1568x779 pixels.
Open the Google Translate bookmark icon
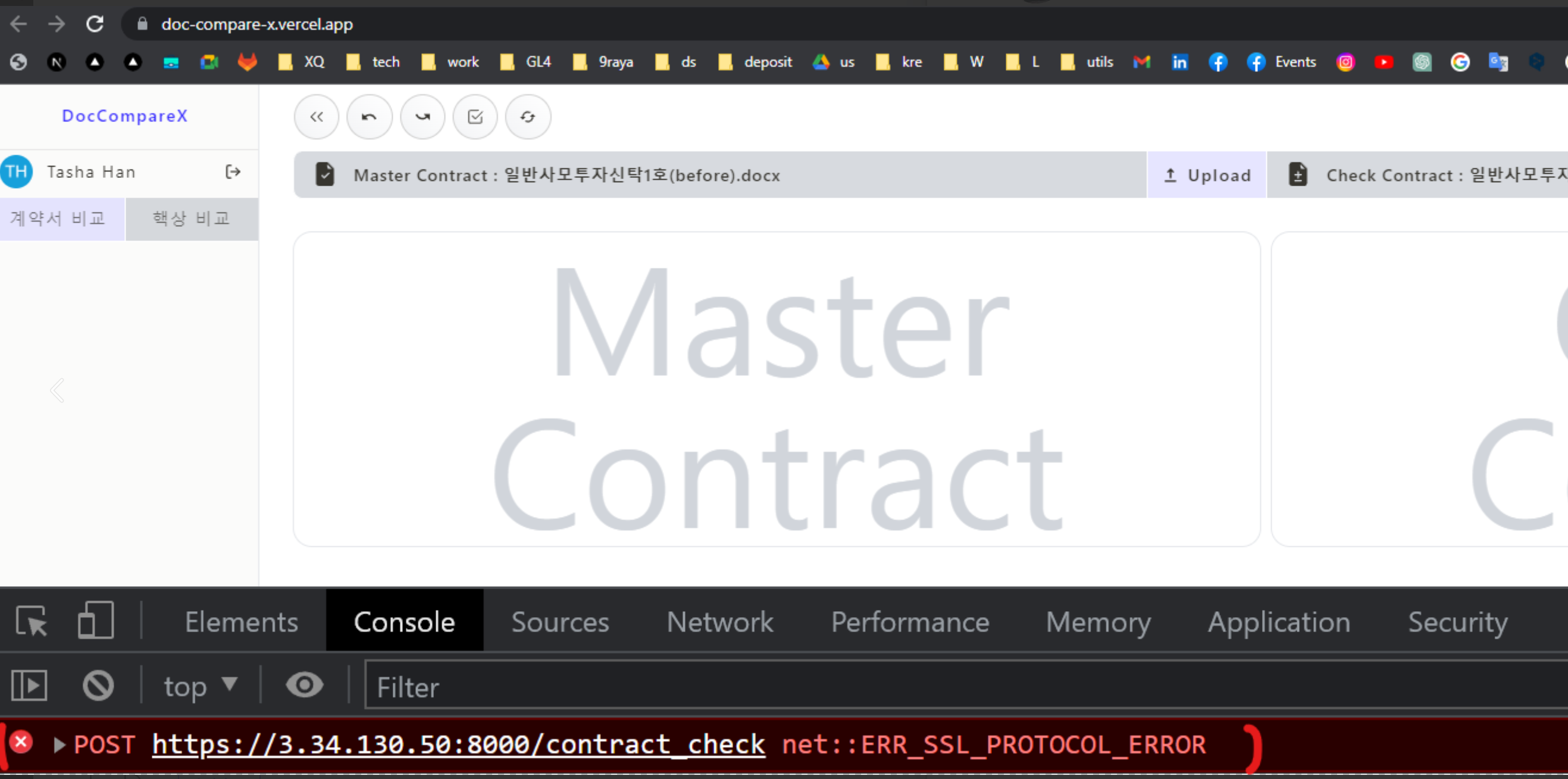(1498, 62)
